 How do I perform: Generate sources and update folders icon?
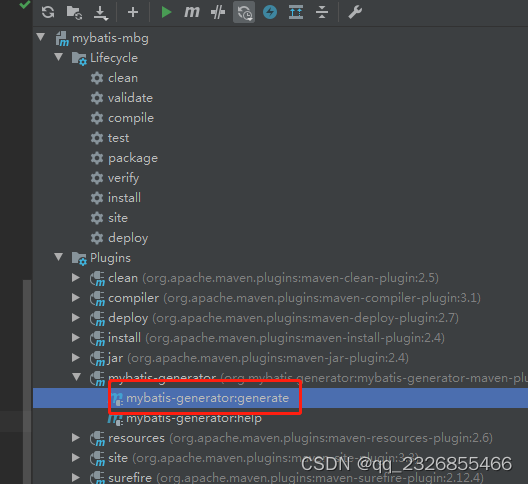click(74, 12)
